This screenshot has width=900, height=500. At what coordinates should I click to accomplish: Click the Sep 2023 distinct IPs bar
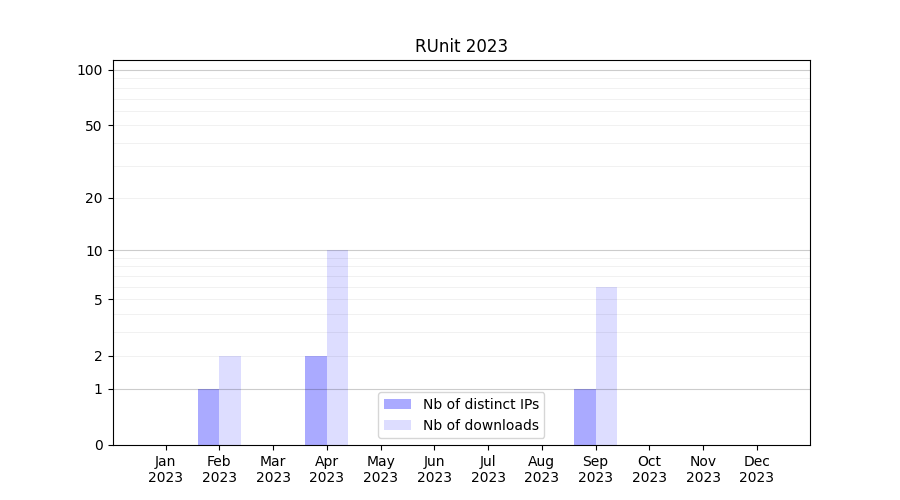585,417
